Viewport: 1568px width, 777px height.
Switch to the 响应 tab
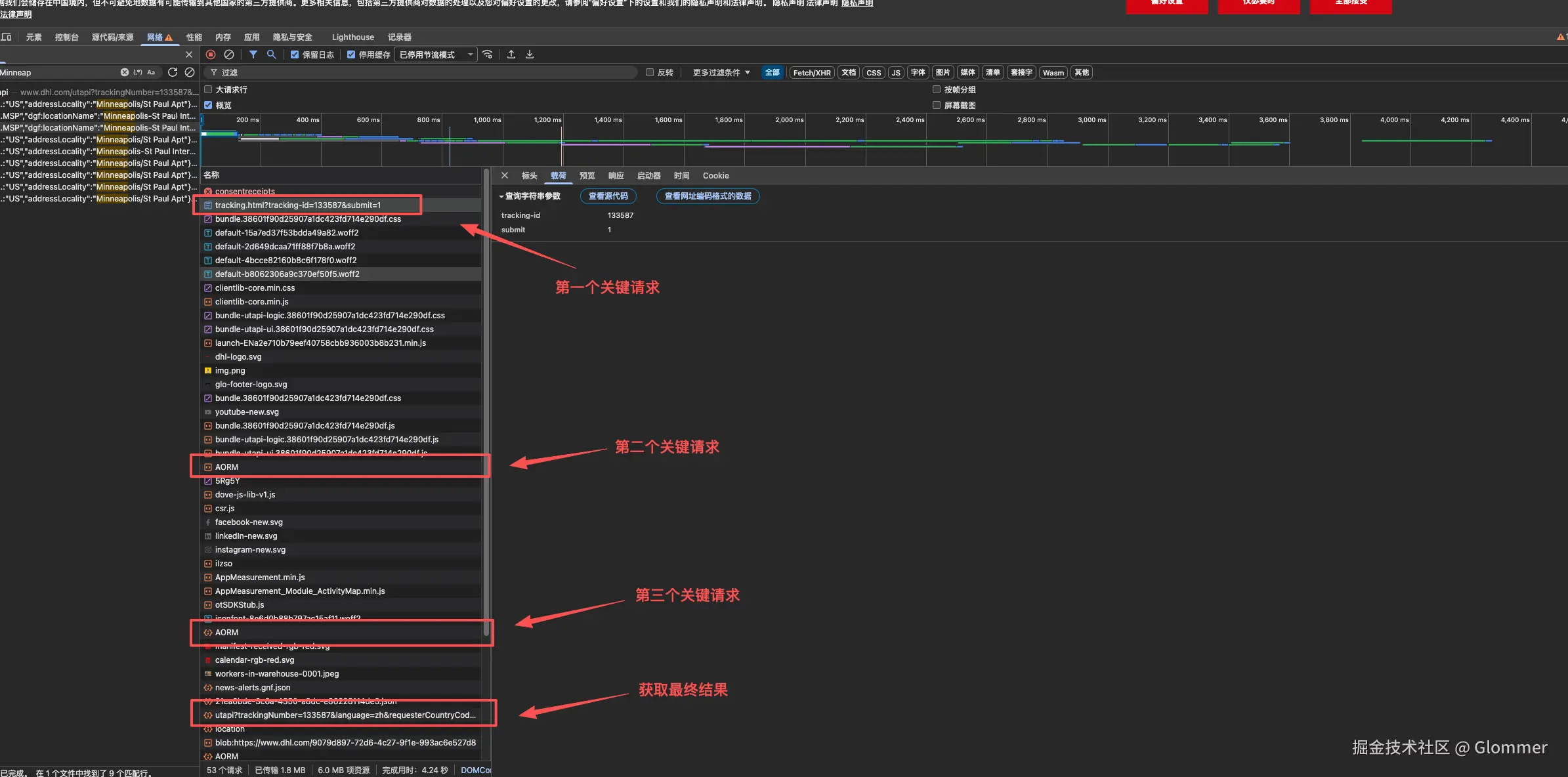click(616, 176)
